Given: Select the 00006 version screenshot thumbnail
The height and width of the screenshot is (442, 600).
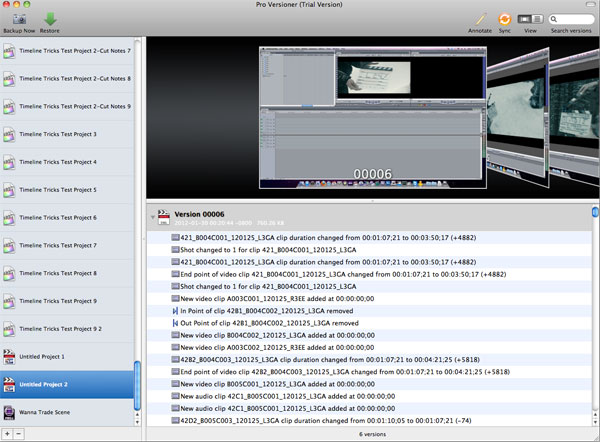Looking at the screenshot, I should click(373, 117).
